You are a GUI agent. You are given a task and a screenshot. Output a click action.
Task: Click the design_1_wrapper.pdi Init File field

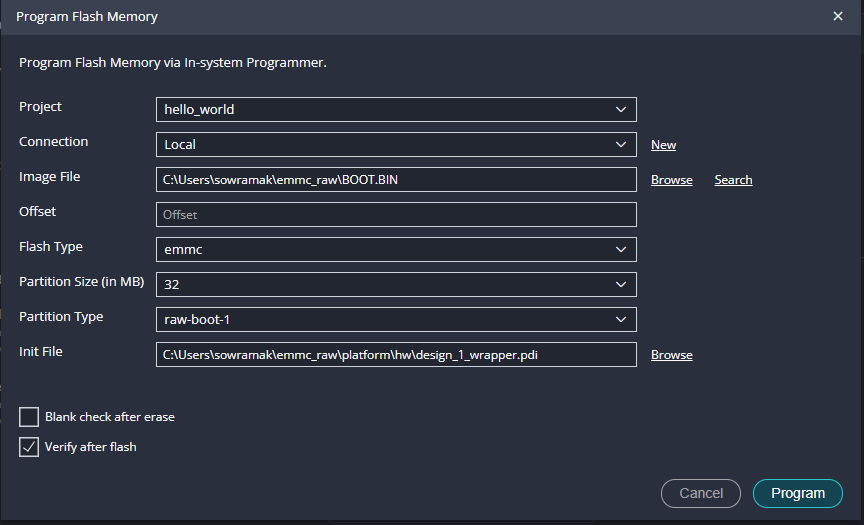(x=395, y=354)
